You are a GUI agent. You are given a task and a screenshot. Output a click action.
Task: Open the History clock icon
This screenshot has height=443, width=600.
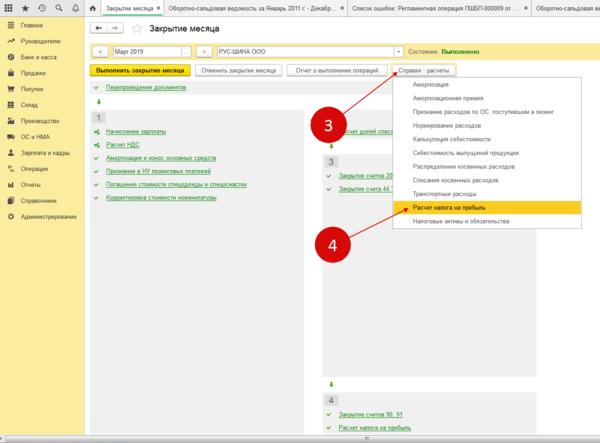[x=41, y=8]
